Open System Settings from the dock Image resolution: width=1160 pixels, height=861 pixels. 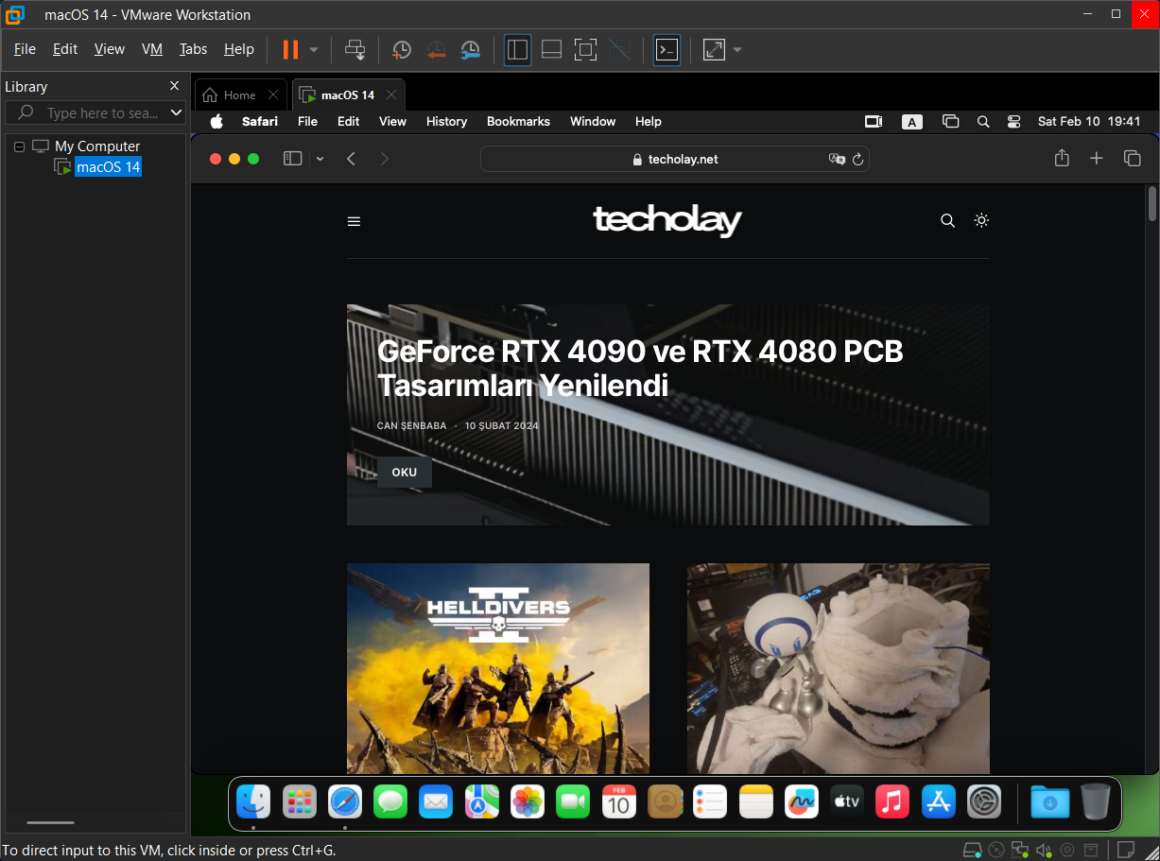click(x=984, y=802)
